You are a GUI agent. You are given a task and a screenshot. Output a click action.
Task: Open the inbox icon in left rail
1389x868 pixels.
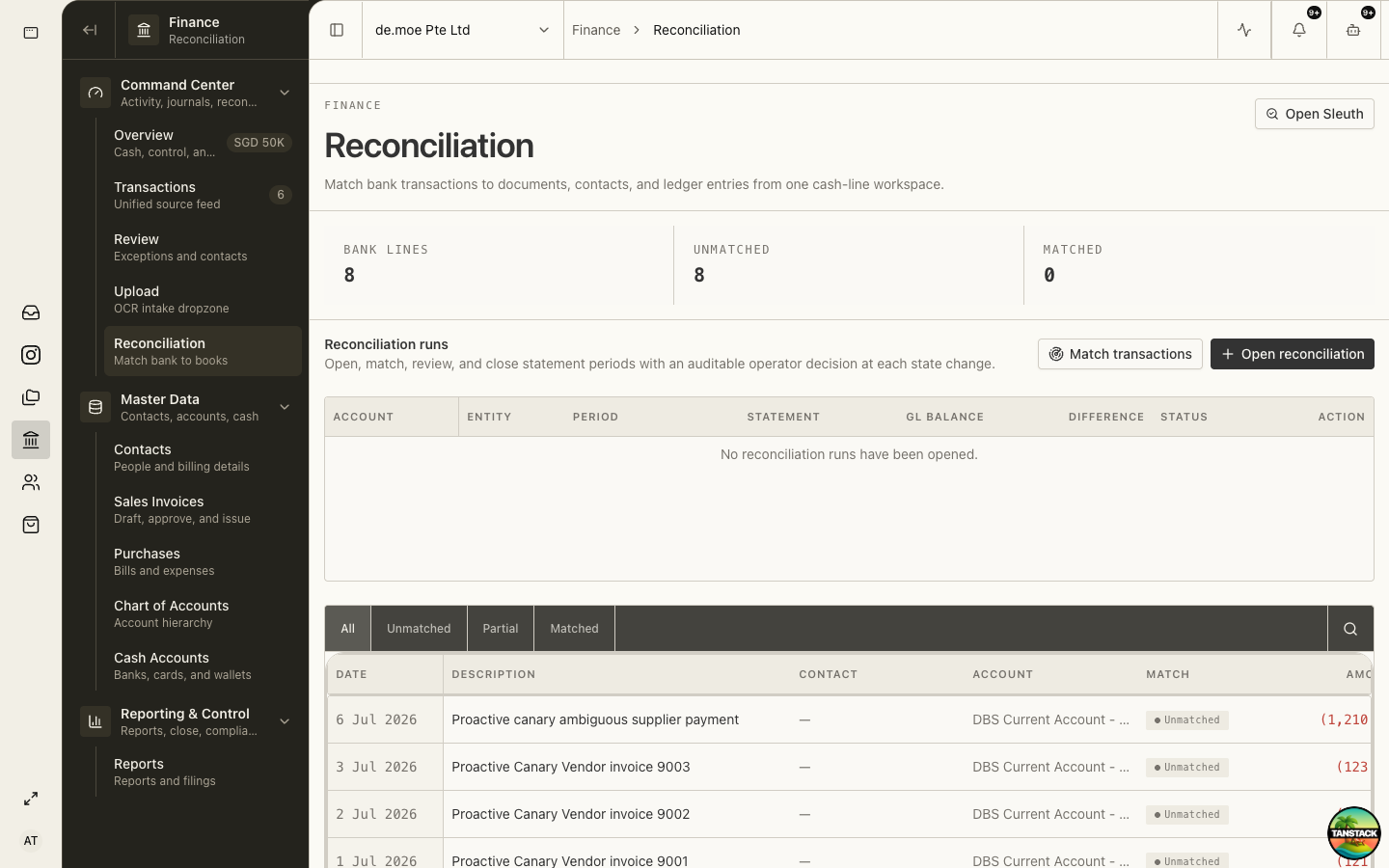[31, 312]
